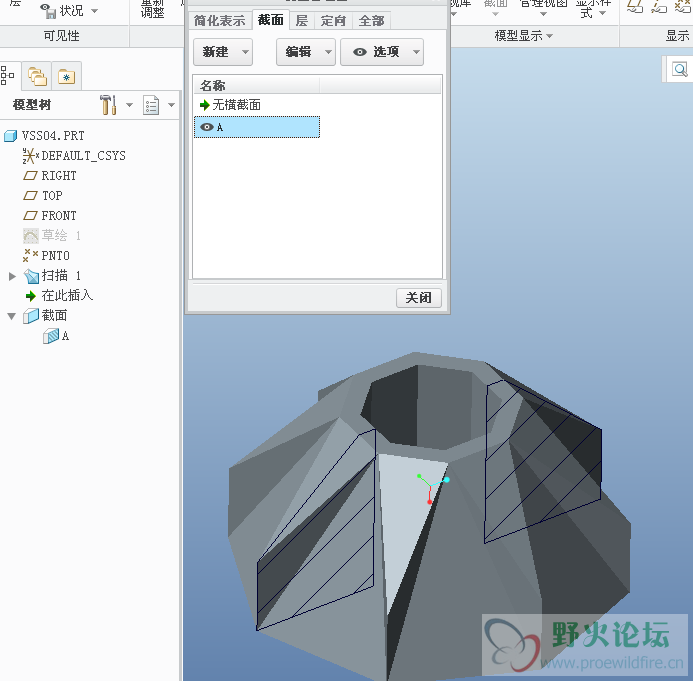Click the model tree show list icon
Screen dimensions: 693x681
point(151,105)
